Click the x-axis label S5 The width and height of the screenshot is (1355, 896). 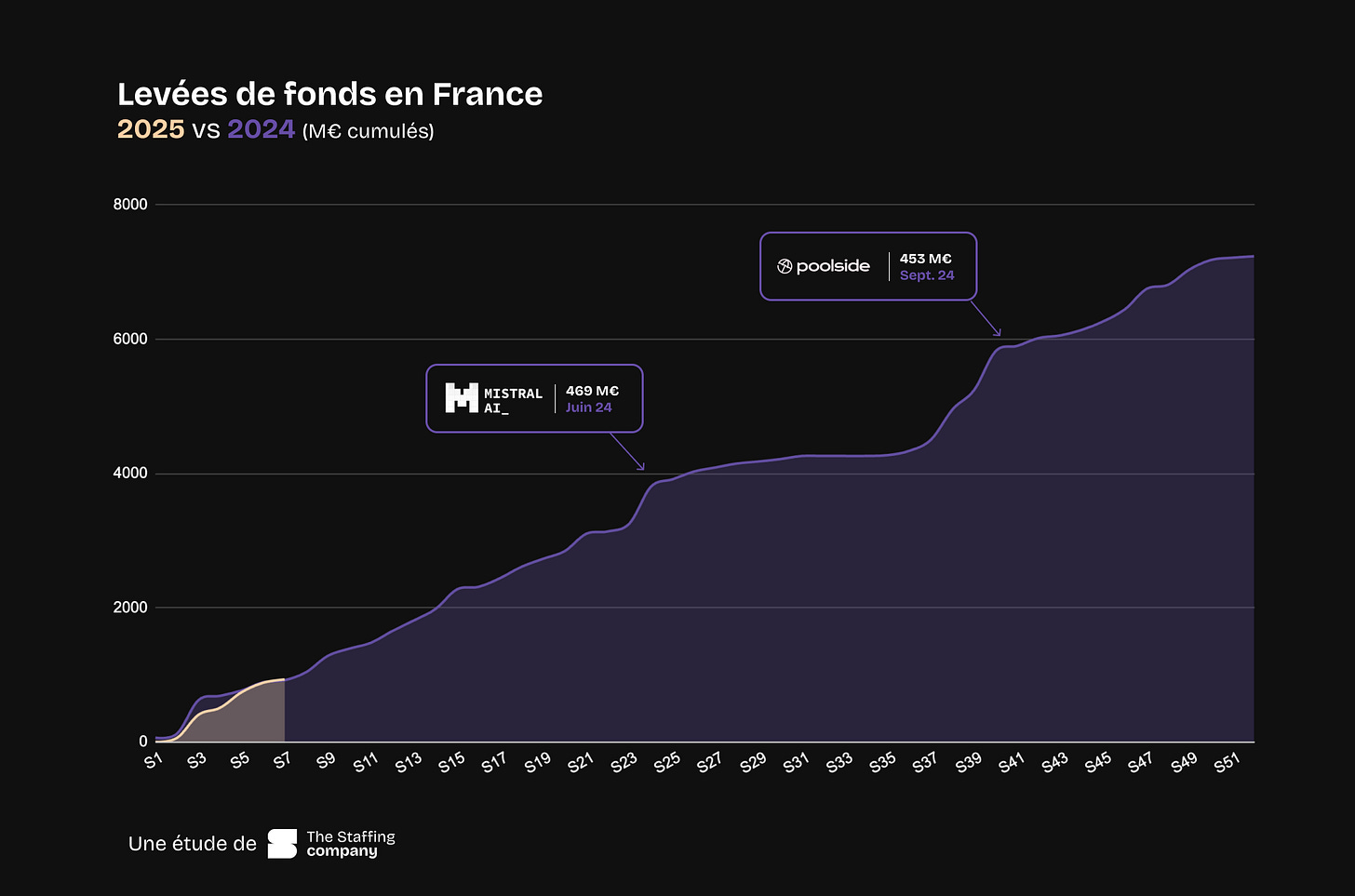(x=239, y=760)
